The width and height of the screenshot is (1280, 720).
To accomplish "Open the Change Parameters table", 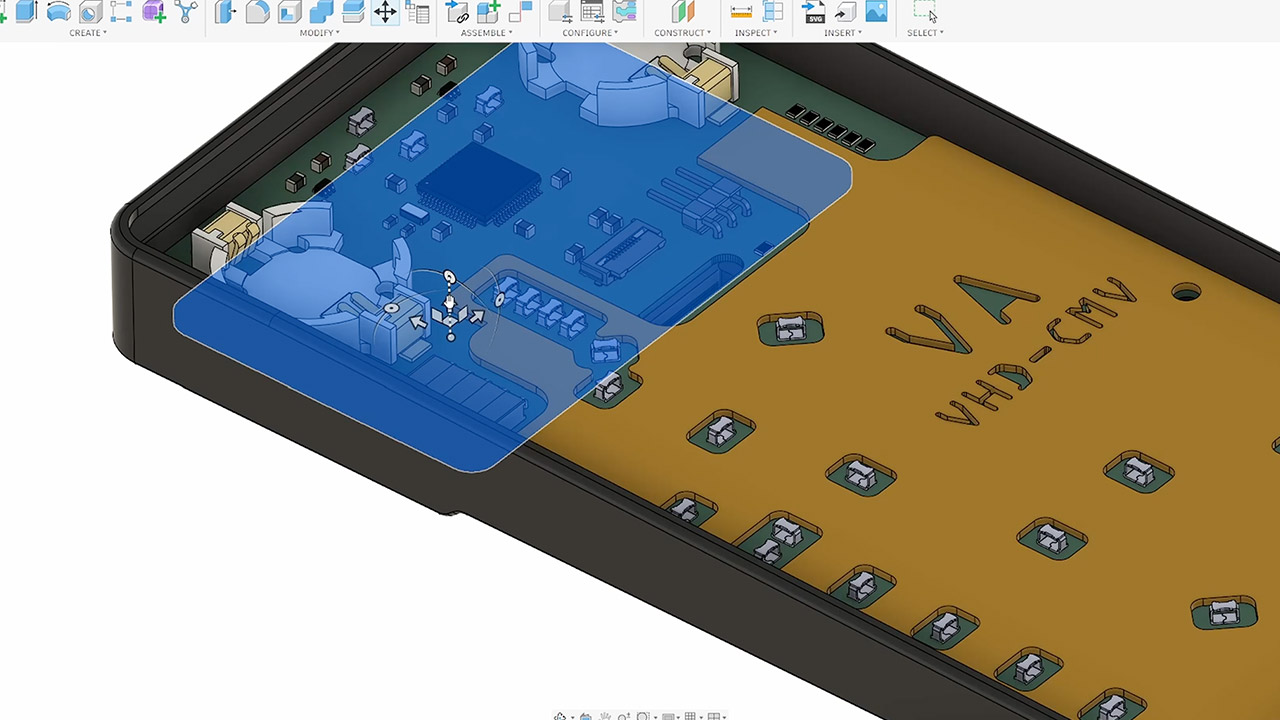I will (417, 12).
